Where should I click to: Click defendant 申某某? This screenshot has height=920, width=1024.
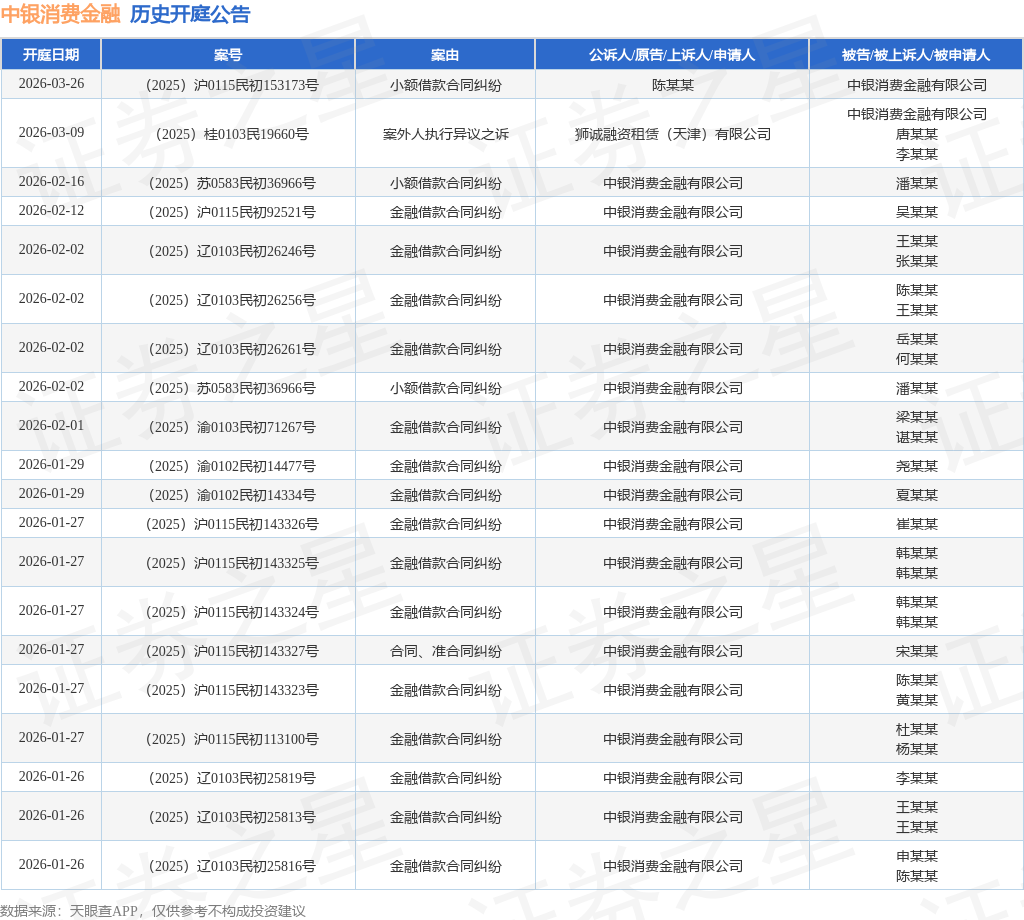point(917,856)
